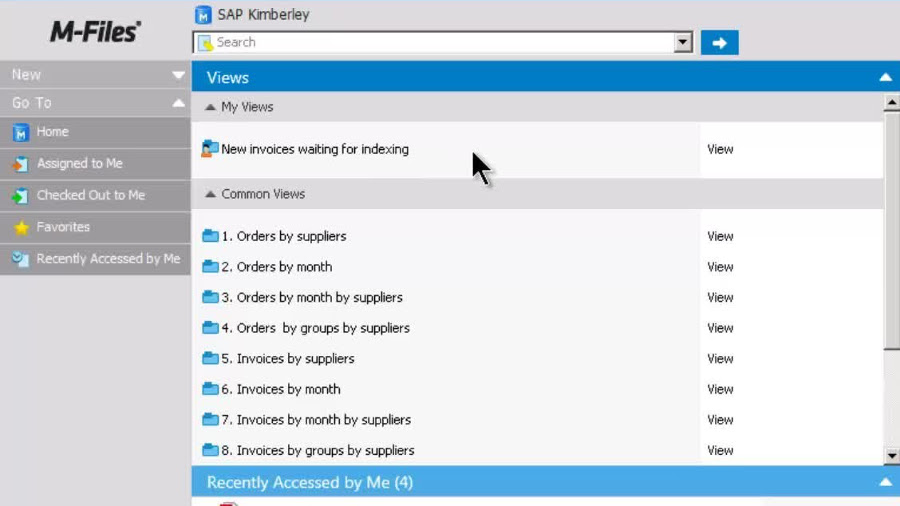Click the New invoices waiting for indexing view icon
Viewport: 900px width, 506px height.
(210, 149)
